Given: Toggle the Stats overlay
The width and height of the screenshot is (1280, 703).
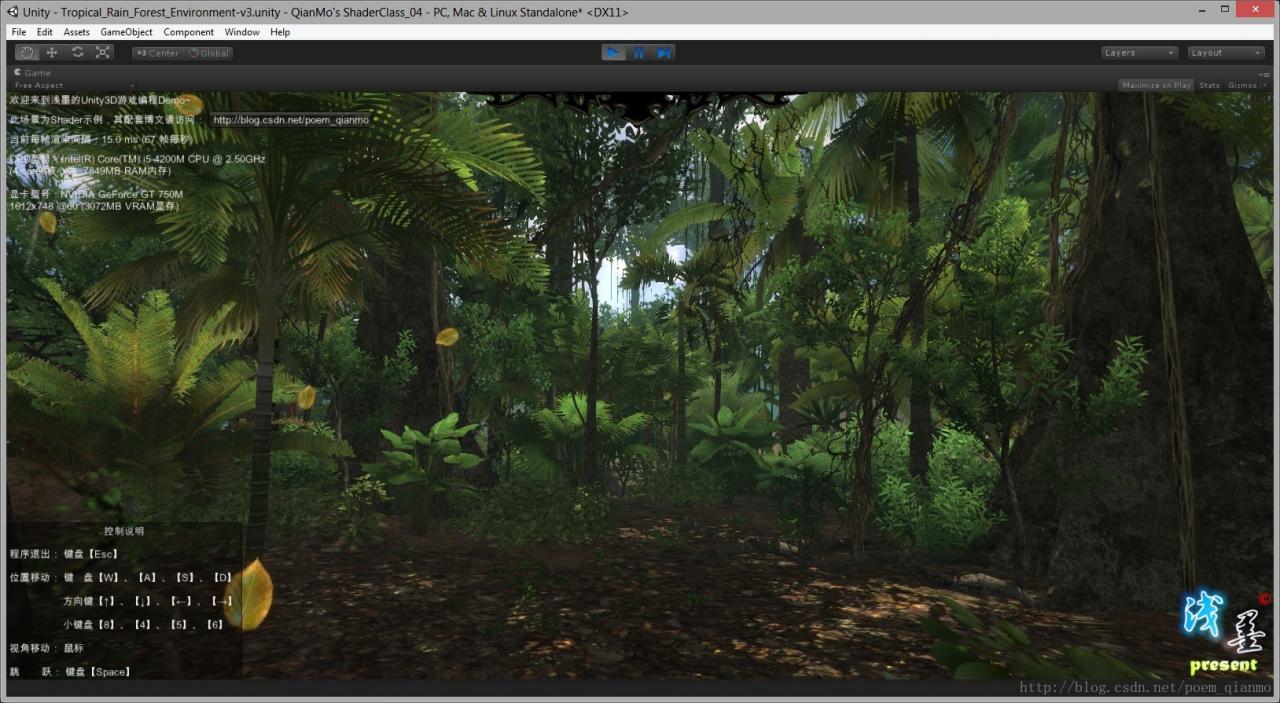Looking at the screenshot, I should tap(1209, 85).
